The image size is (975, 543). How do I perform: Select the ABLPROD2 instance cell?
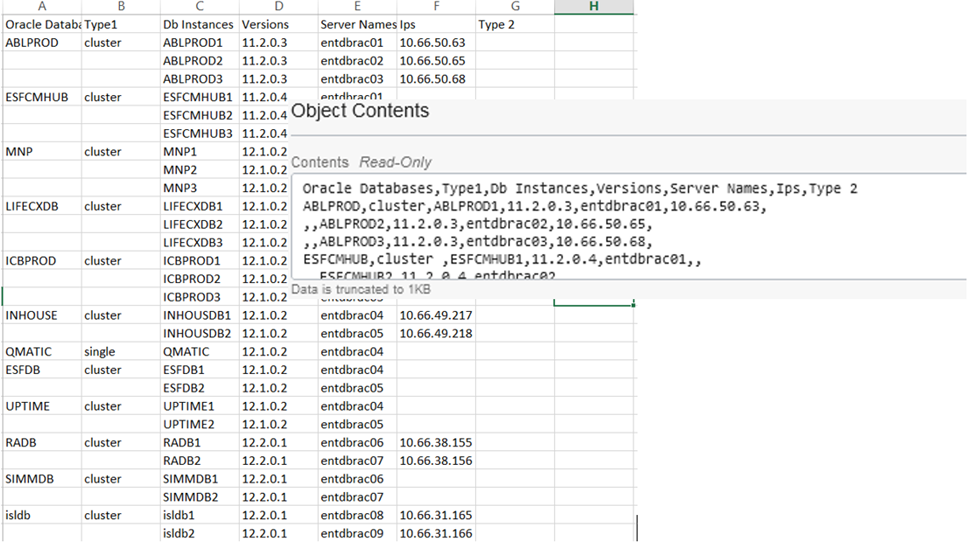pos(200,61)
